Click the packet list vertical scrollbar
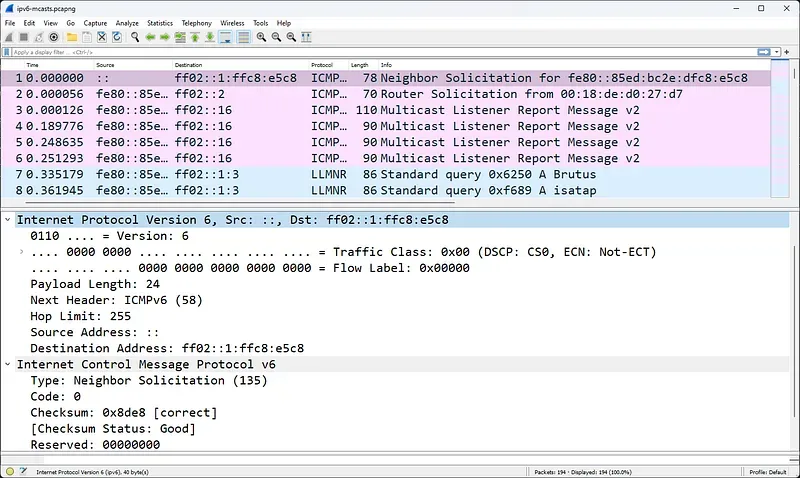 [794, 73]
